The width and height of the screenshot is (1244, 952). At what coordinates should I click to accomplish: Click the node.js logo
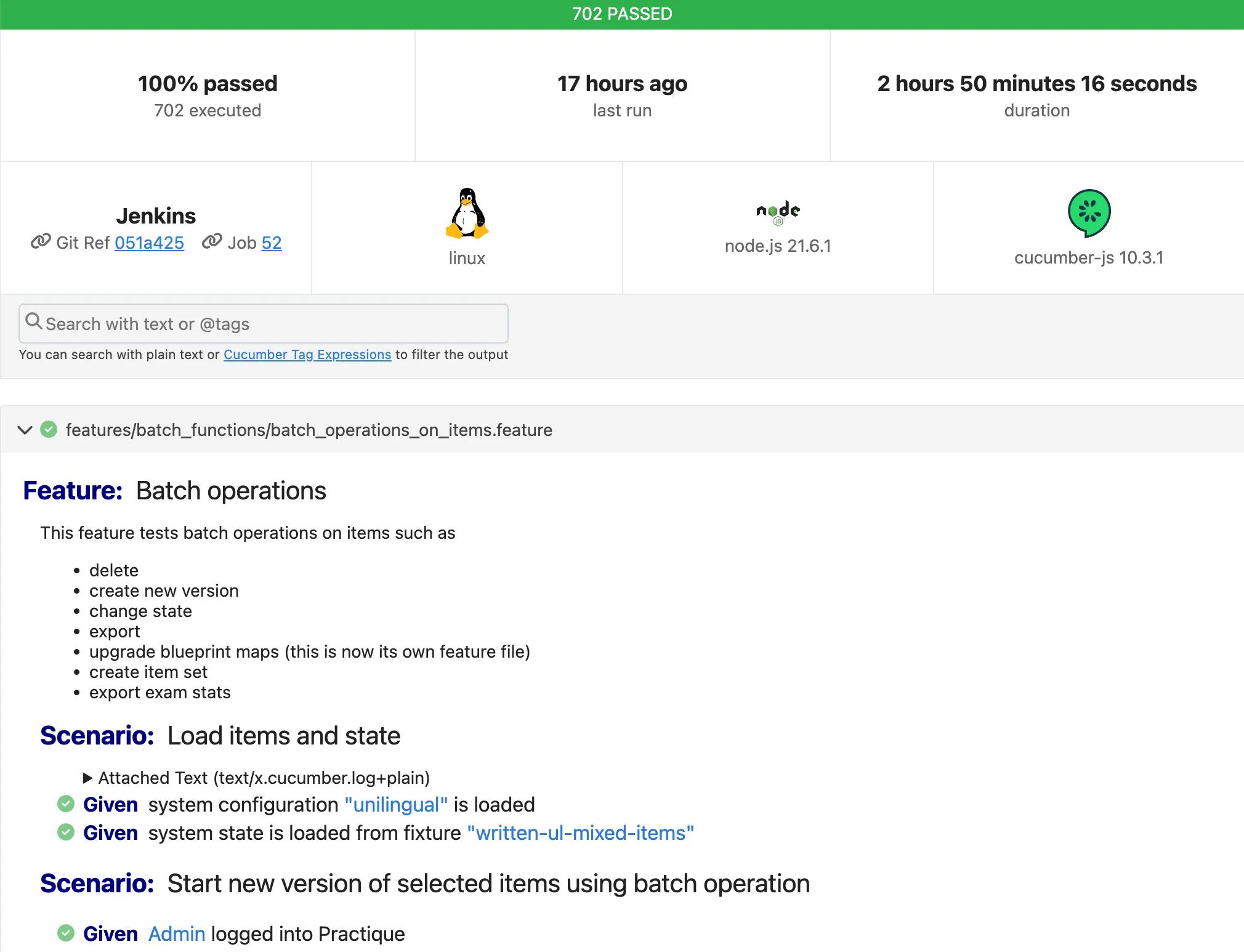click(x=777, y=212)
